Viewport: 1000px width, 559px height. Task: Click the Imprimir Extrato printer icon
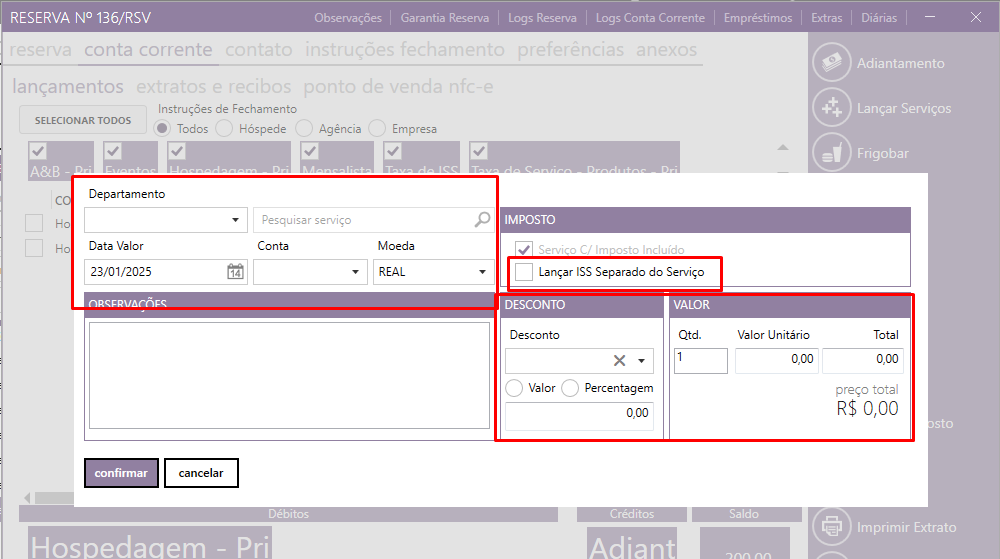pyautogui.click(x=831, y=526)
